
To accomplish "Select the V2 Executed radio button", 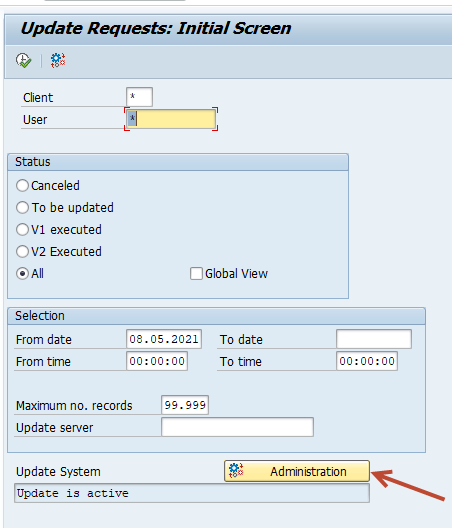I will tap(22, 252).
